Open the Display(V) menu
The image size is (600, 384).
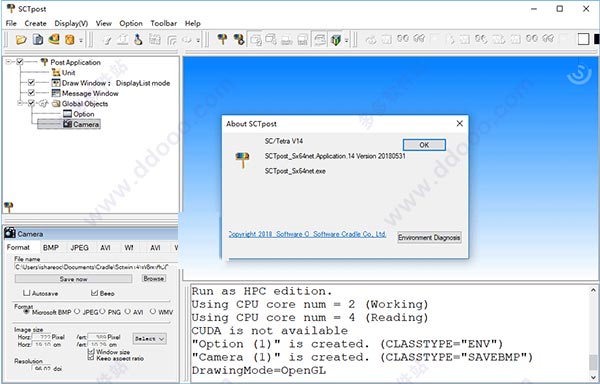pos(71,23)
